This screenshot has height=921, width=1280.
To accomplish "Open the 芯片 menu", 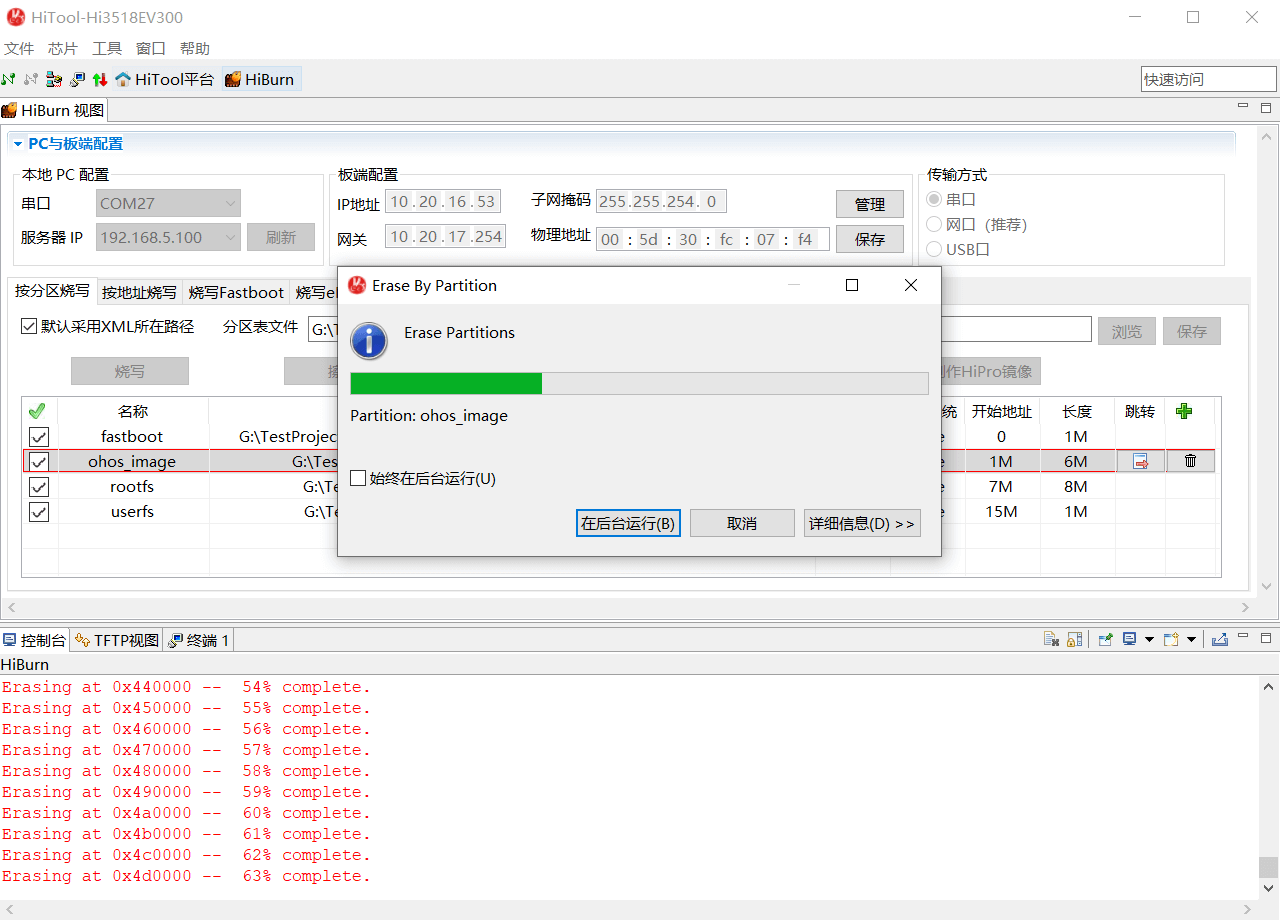I will (x=63, y=48).
